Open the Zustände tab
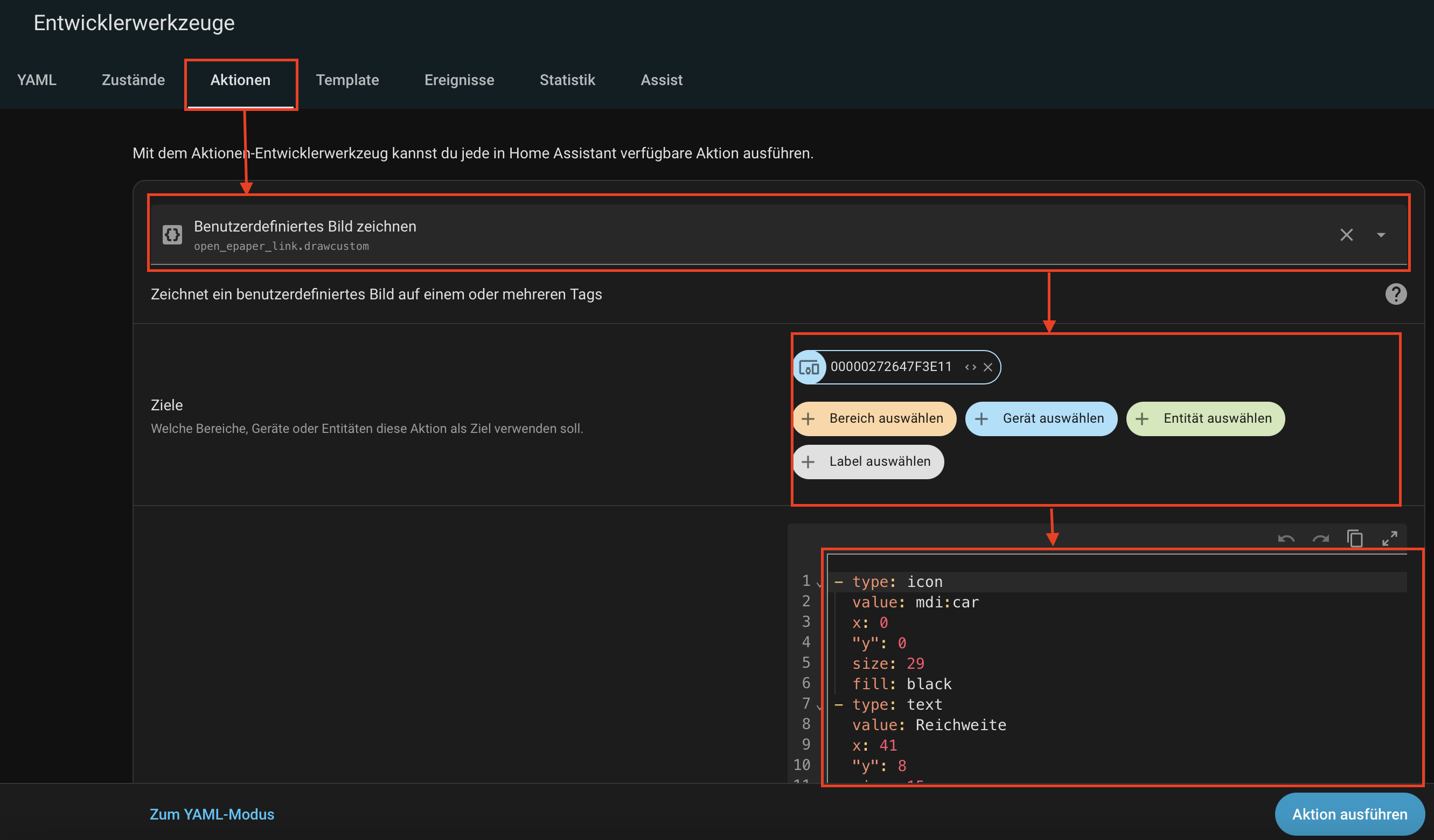Viewport: 1434px width, 840px height. coord(133,80)
